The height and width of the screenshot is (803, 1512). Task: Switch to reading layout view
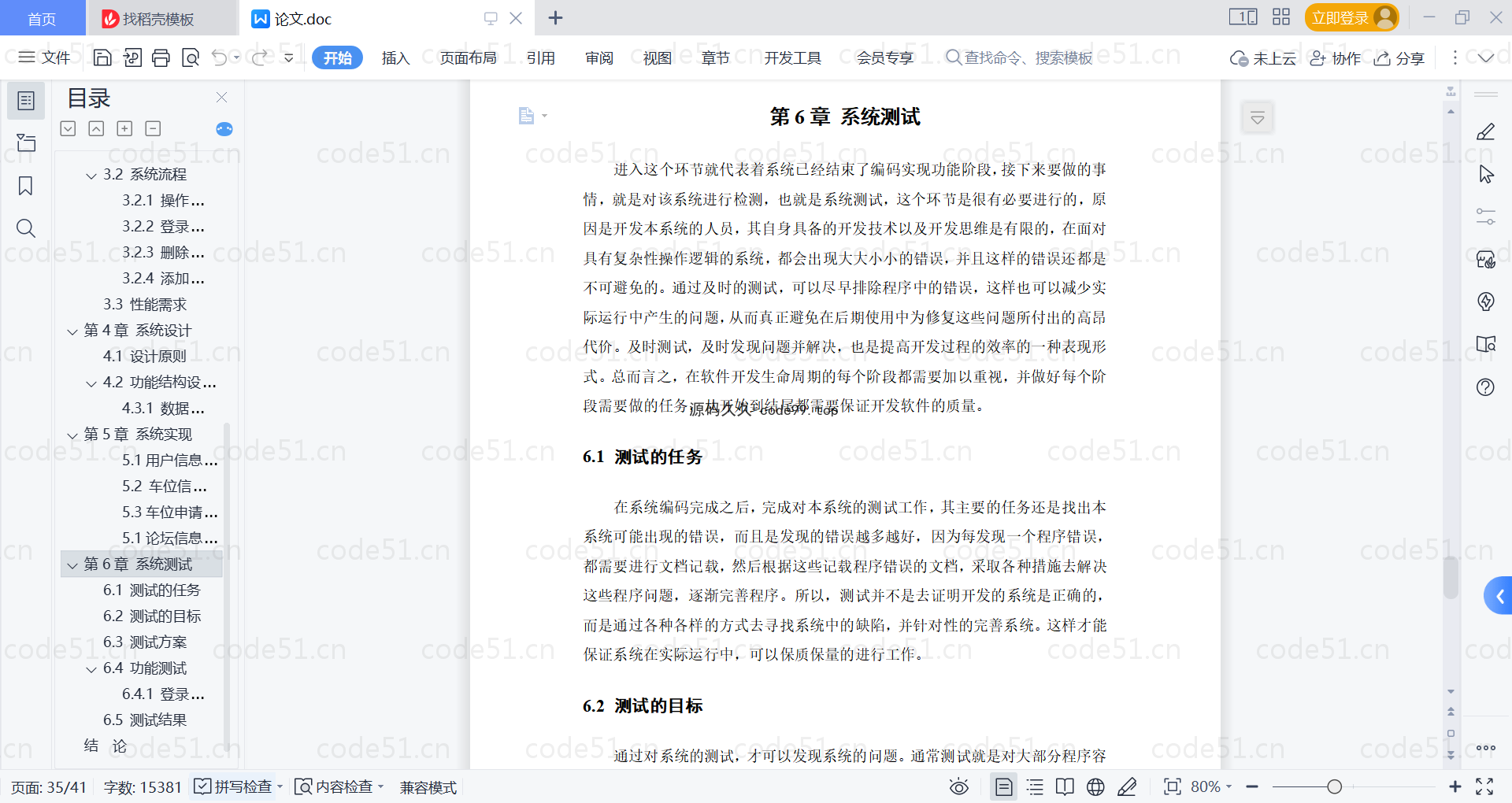[x=1065, y=786]
